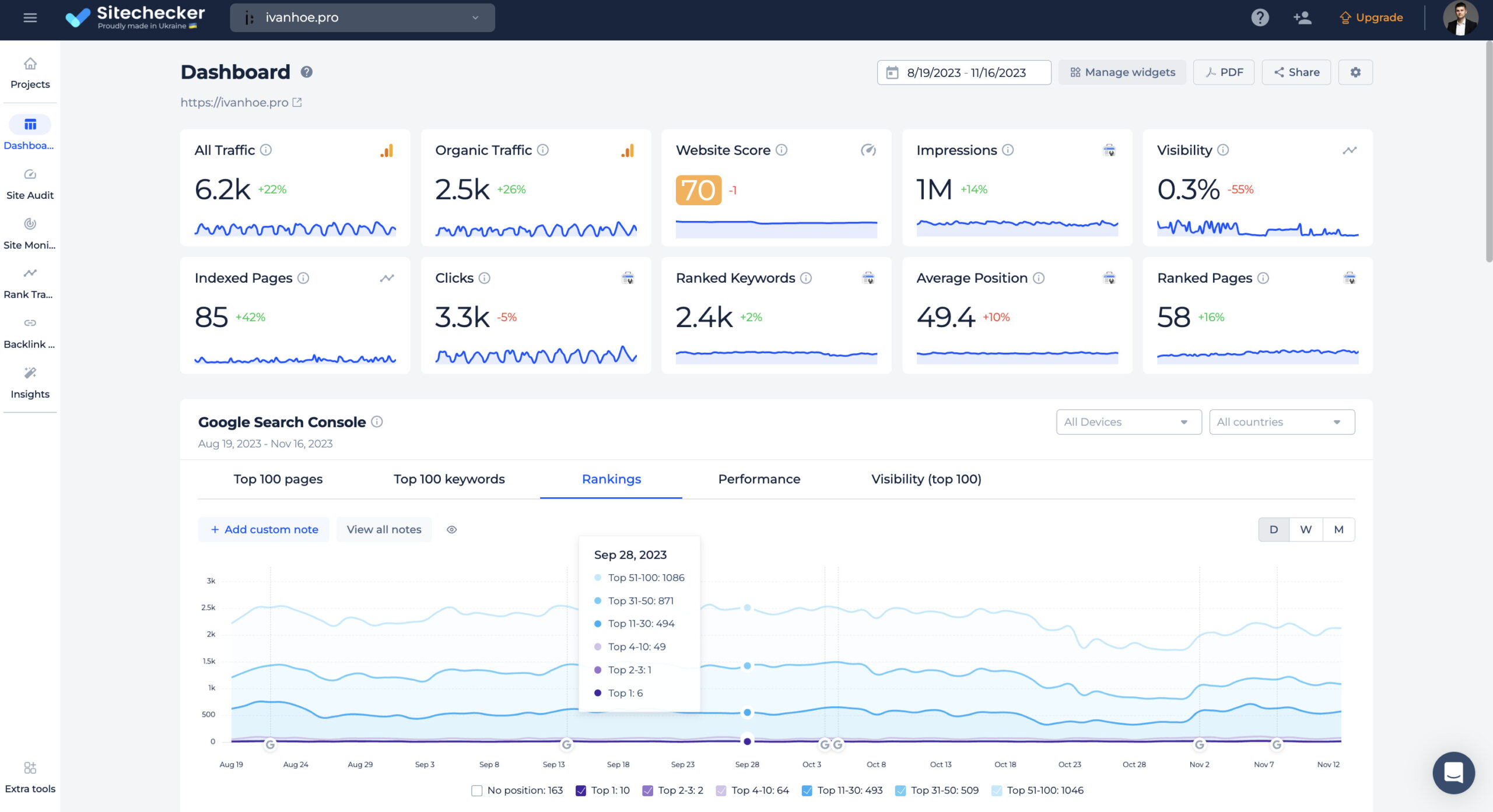1493x812 pixels.
Task: Uncheck the Top 1 legend checkbox
Action: click(x=581, y=790)
